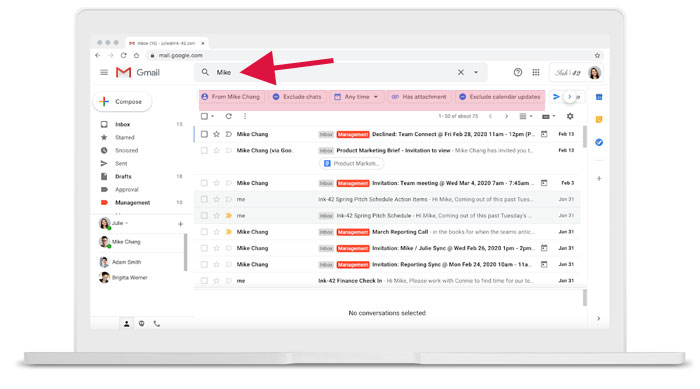The image size is (700, 389).
Task: Tick the select all checkbox
Action: 204,116
